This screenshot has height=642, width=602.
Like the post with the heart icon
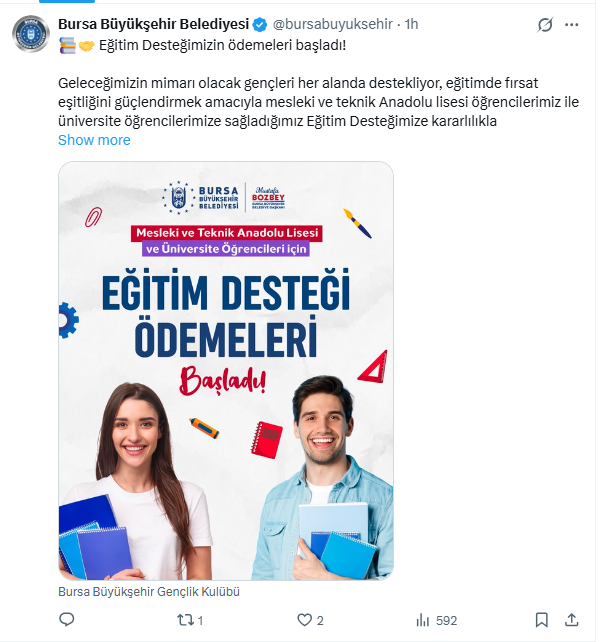(304, 620)
